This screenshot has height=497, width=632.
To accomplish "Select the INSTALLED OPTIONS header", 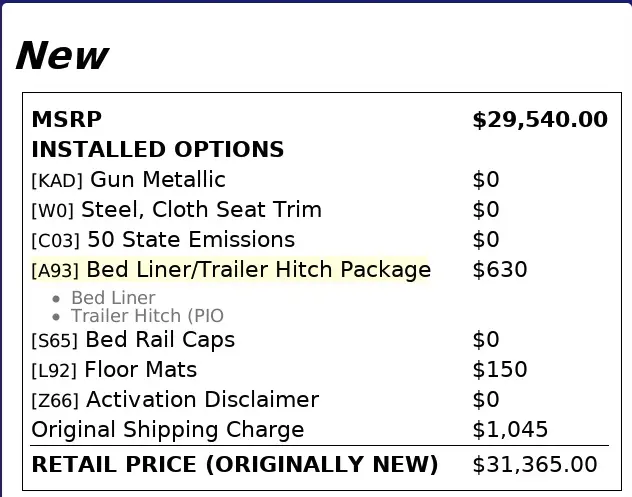I will point(158,149).
